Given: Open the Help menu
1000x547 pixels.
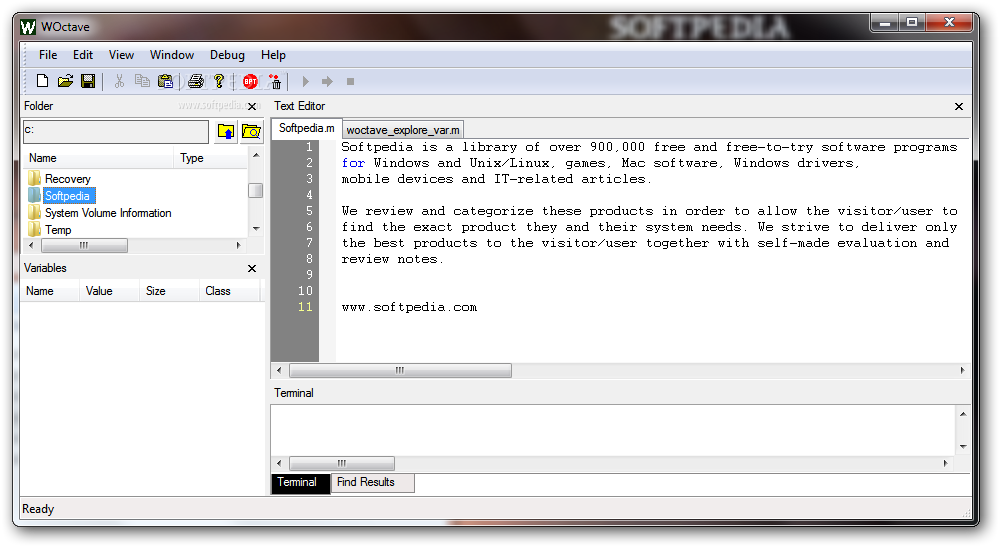Looking at the screenshot, I should point(273,55).
